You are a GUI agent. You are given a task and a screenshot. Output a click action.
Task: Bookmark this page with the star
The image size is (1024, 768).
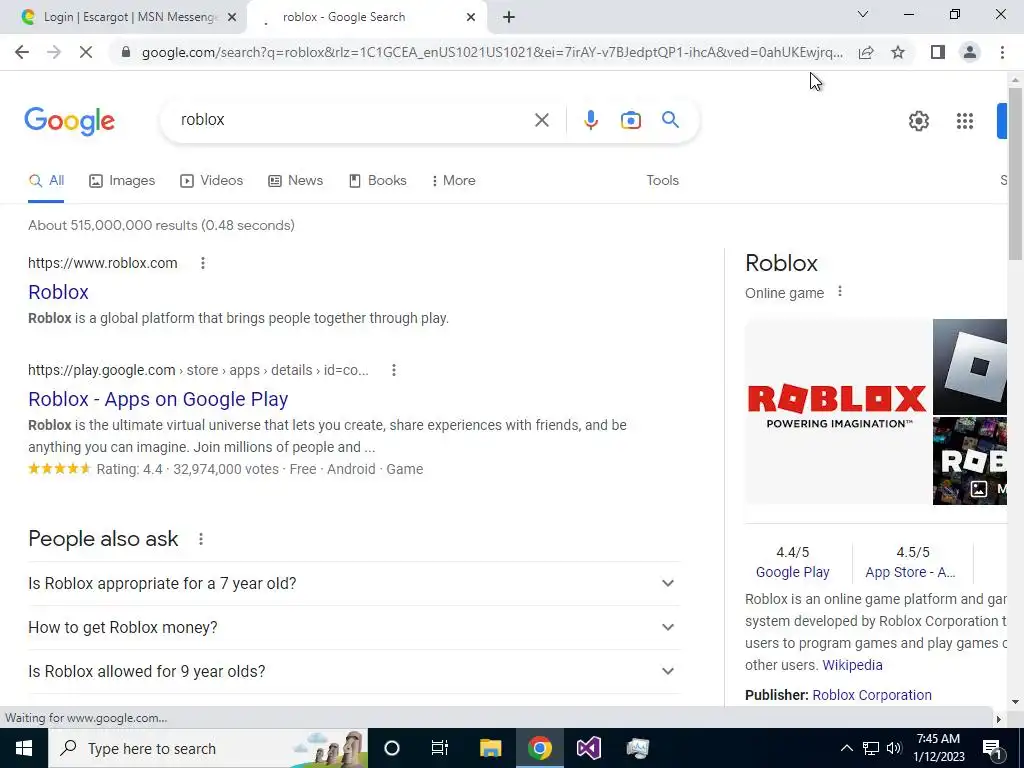pyautogui.click(x=898, y=52)
